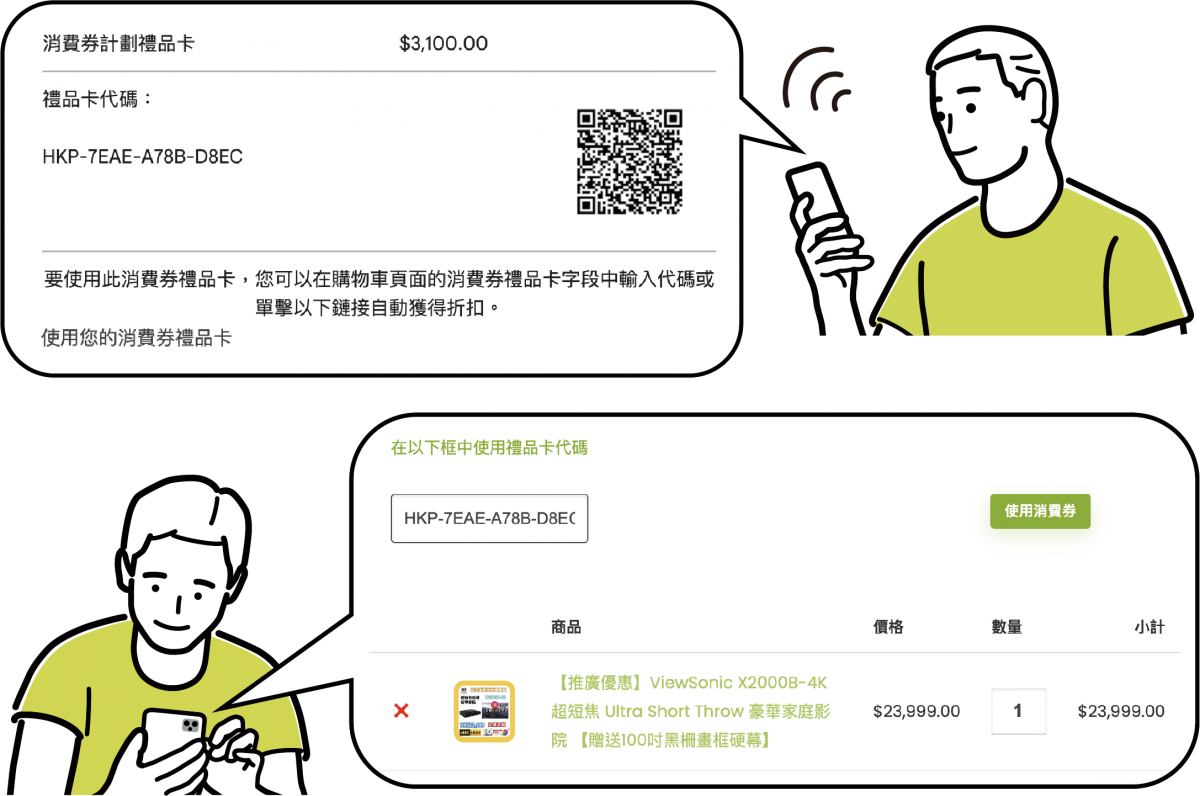Click the red X remove item icon

(401, 711)
